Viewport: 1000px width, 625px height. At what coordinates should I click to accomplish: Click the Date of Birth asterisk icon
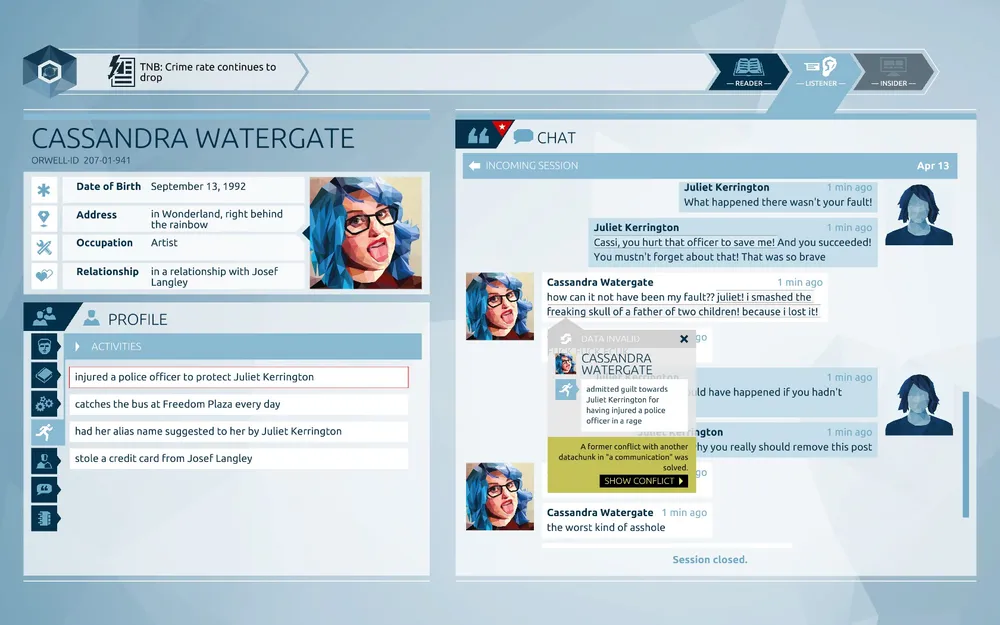(x=44, y=189)
